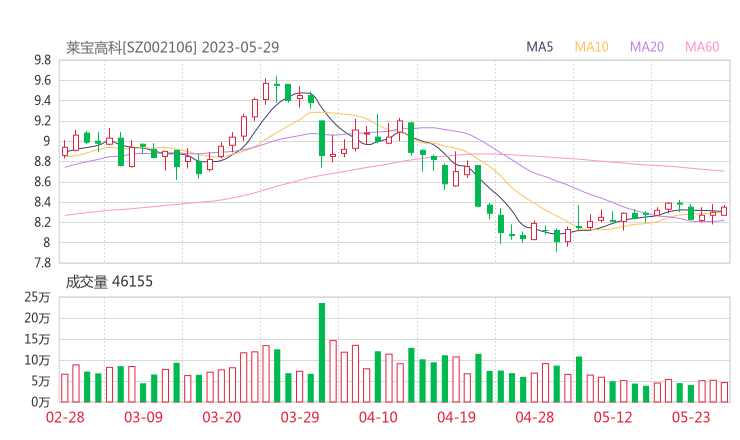Click the MA20 legend label

[x=647, y=47]
